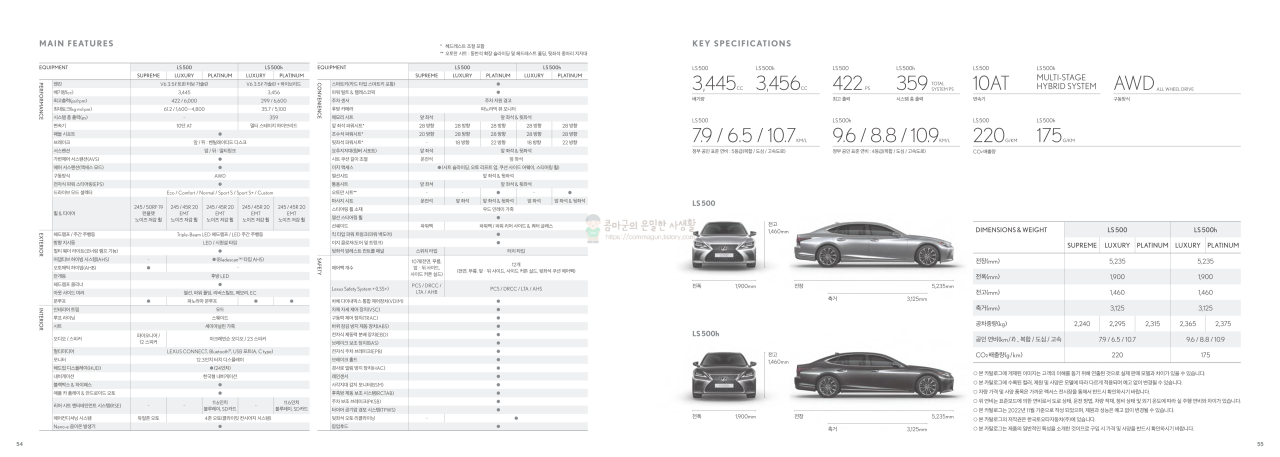The image size is (1280, 457).
Task: Click the 2,315 curb weight cell
Action: [x=1152, y=323]
